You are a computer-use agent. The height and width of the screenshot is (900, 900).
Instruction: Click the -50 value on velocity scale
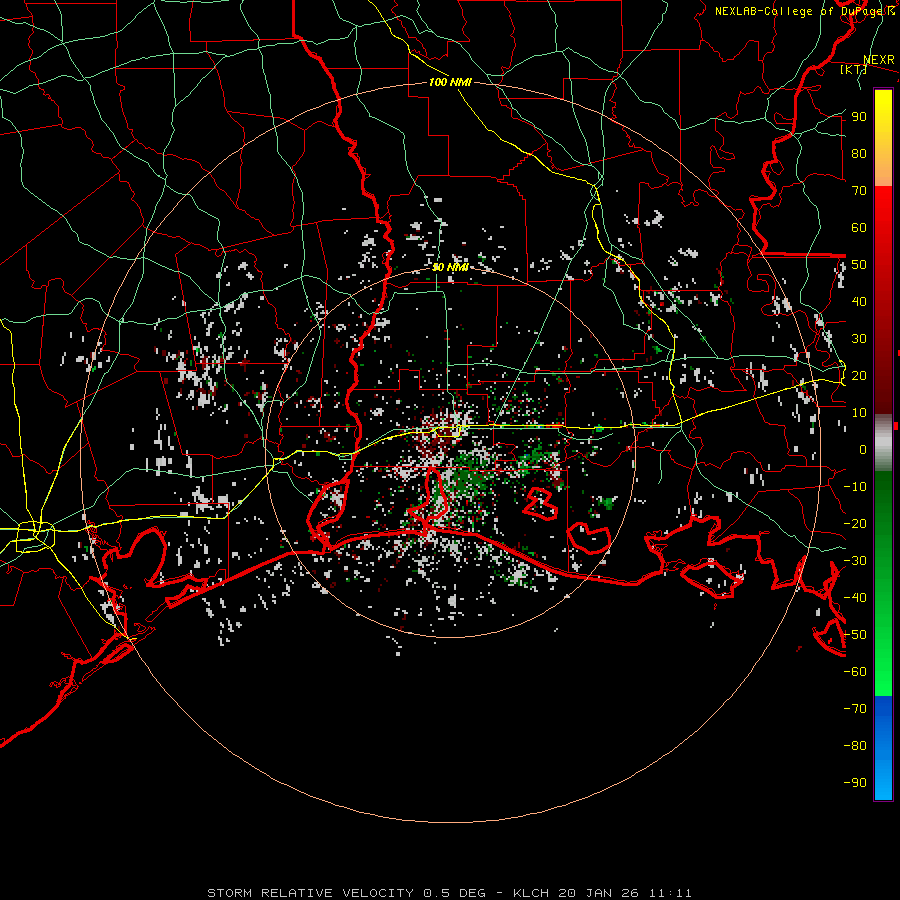[x=855, y=635]
